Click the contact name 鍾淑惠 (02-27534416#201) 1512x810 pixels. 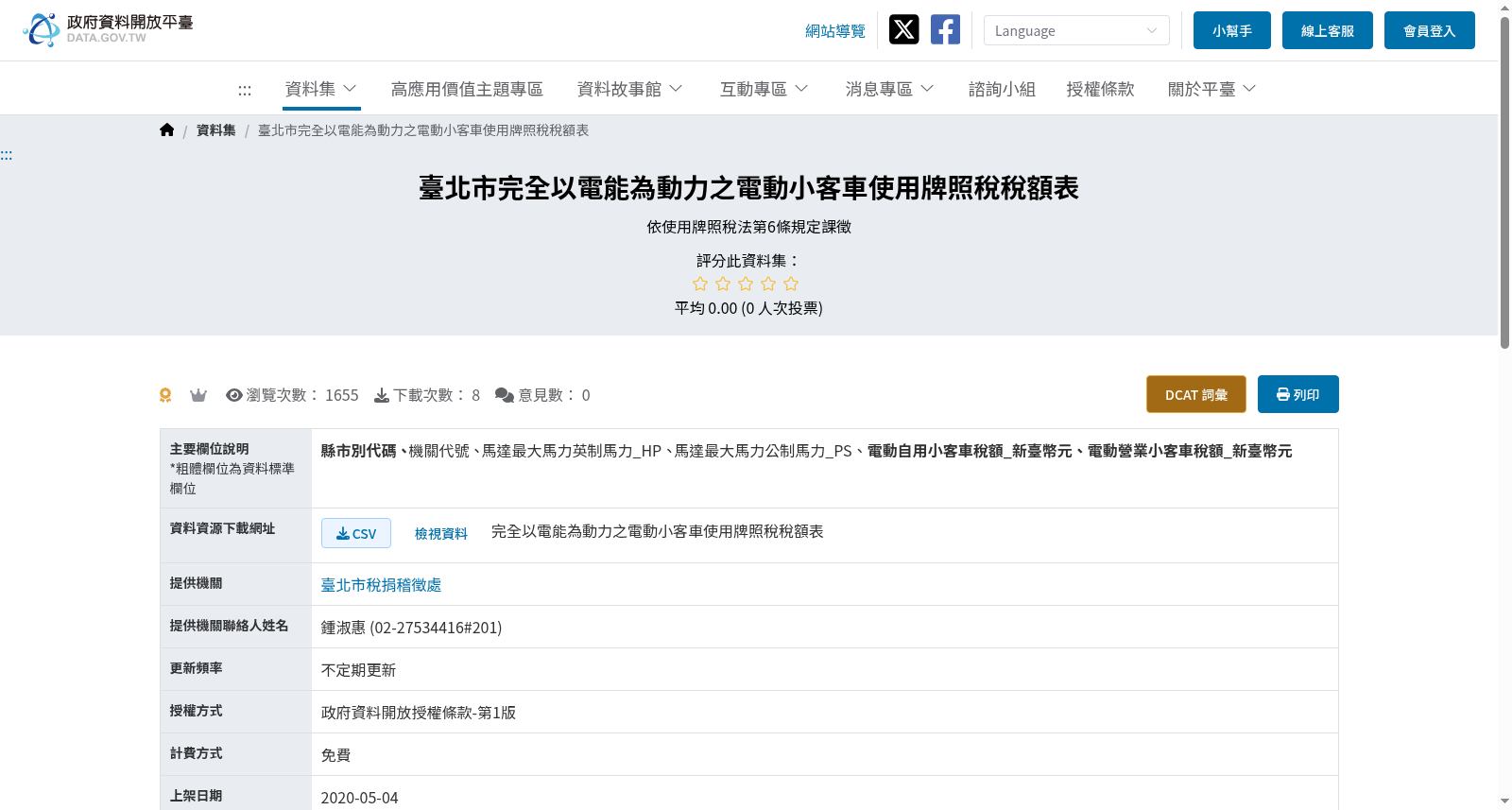coord(412,628)
